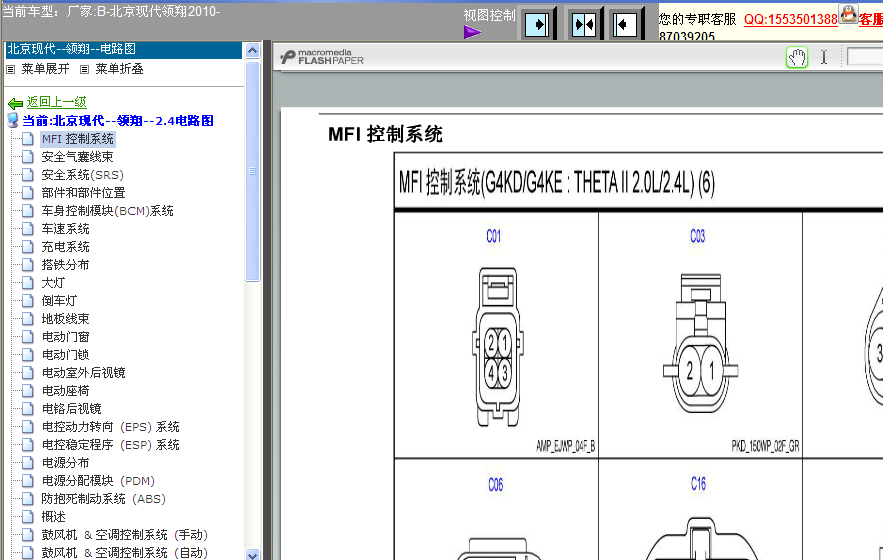The image size is (883, 560).
Task: Click the QQ:1553501388 link
Action: pyautogui.click(x=791, y=19)
